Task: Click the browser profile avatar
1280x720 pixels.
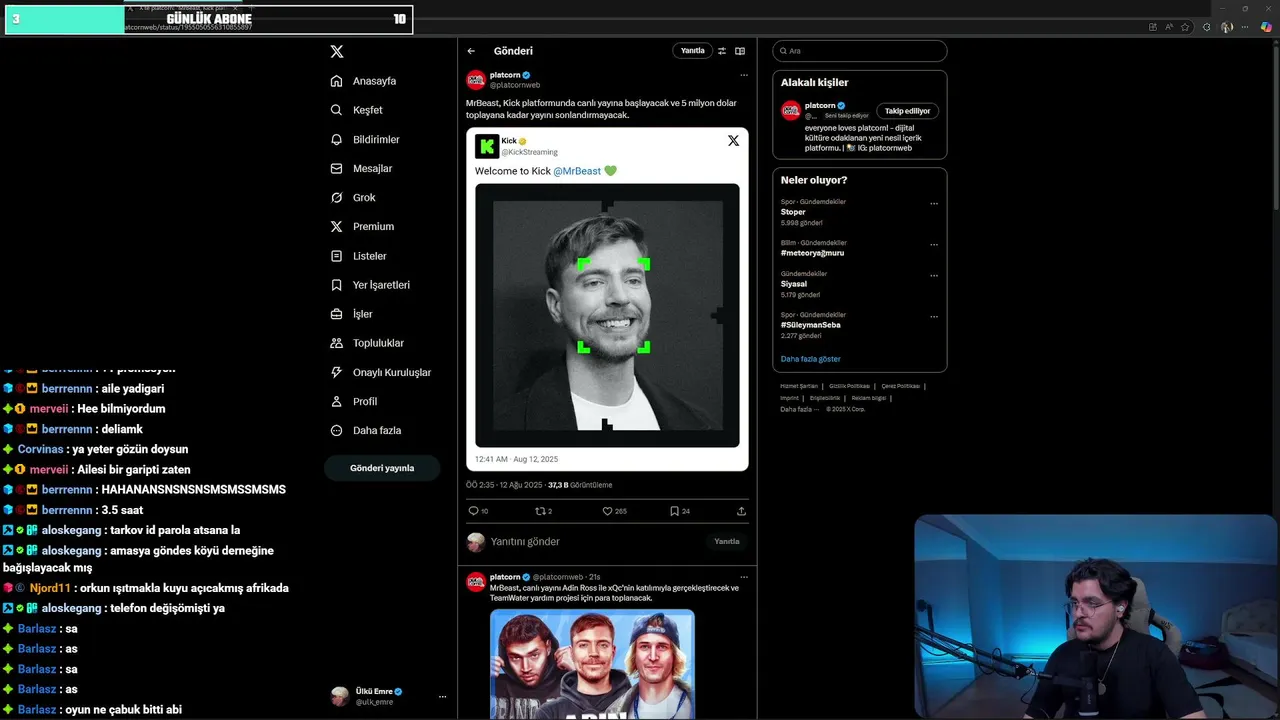Action: click(x=1227, y=27)
